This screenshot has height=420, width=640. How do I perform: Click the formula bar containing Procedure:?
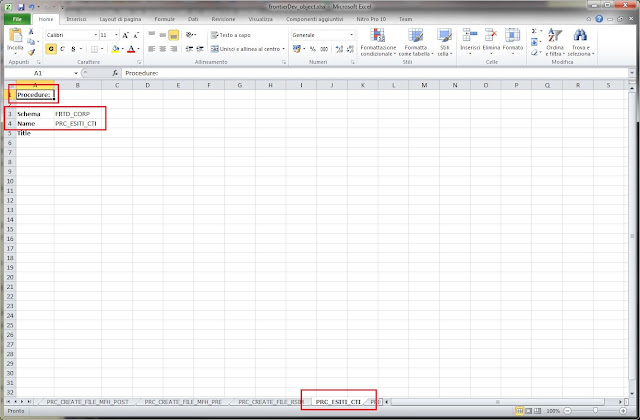[376, 73]
